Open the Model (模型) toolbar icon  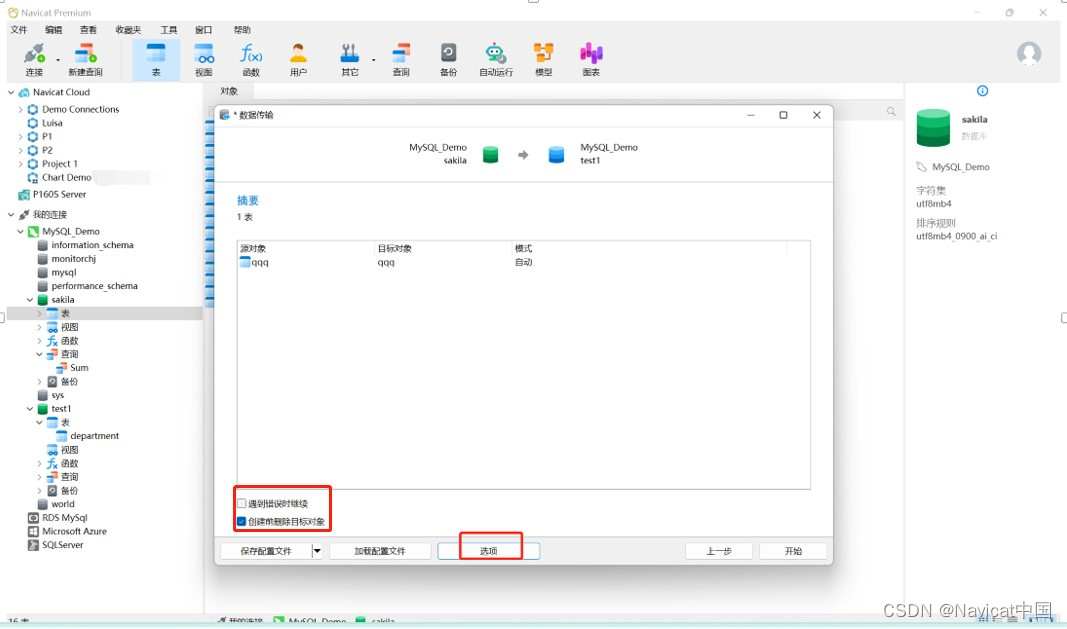click(544, 60)
